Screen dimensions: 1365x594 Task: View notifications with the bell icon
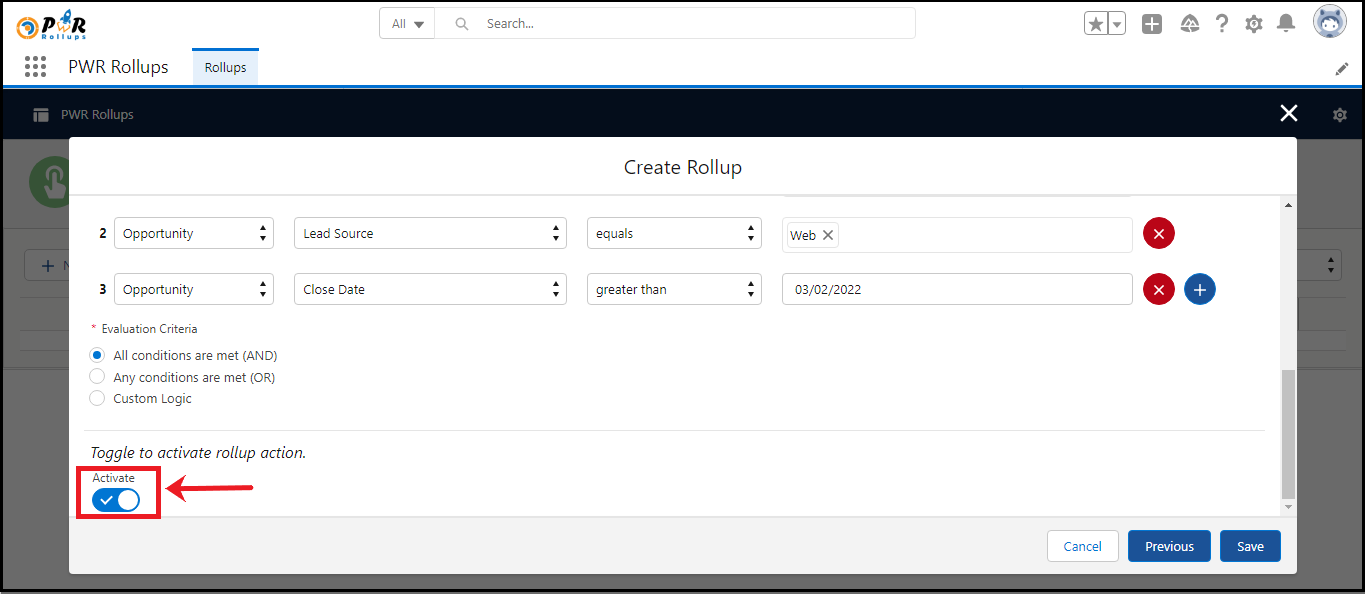tap(1286, 23)
